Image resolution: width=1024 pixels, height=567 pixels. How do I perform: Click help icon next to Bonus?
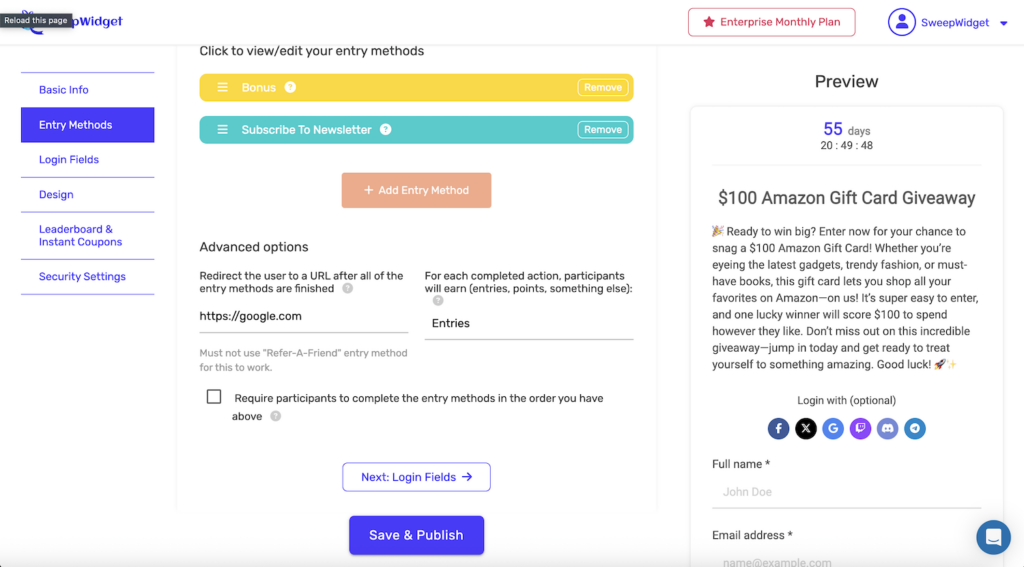[x=290, y=88]
